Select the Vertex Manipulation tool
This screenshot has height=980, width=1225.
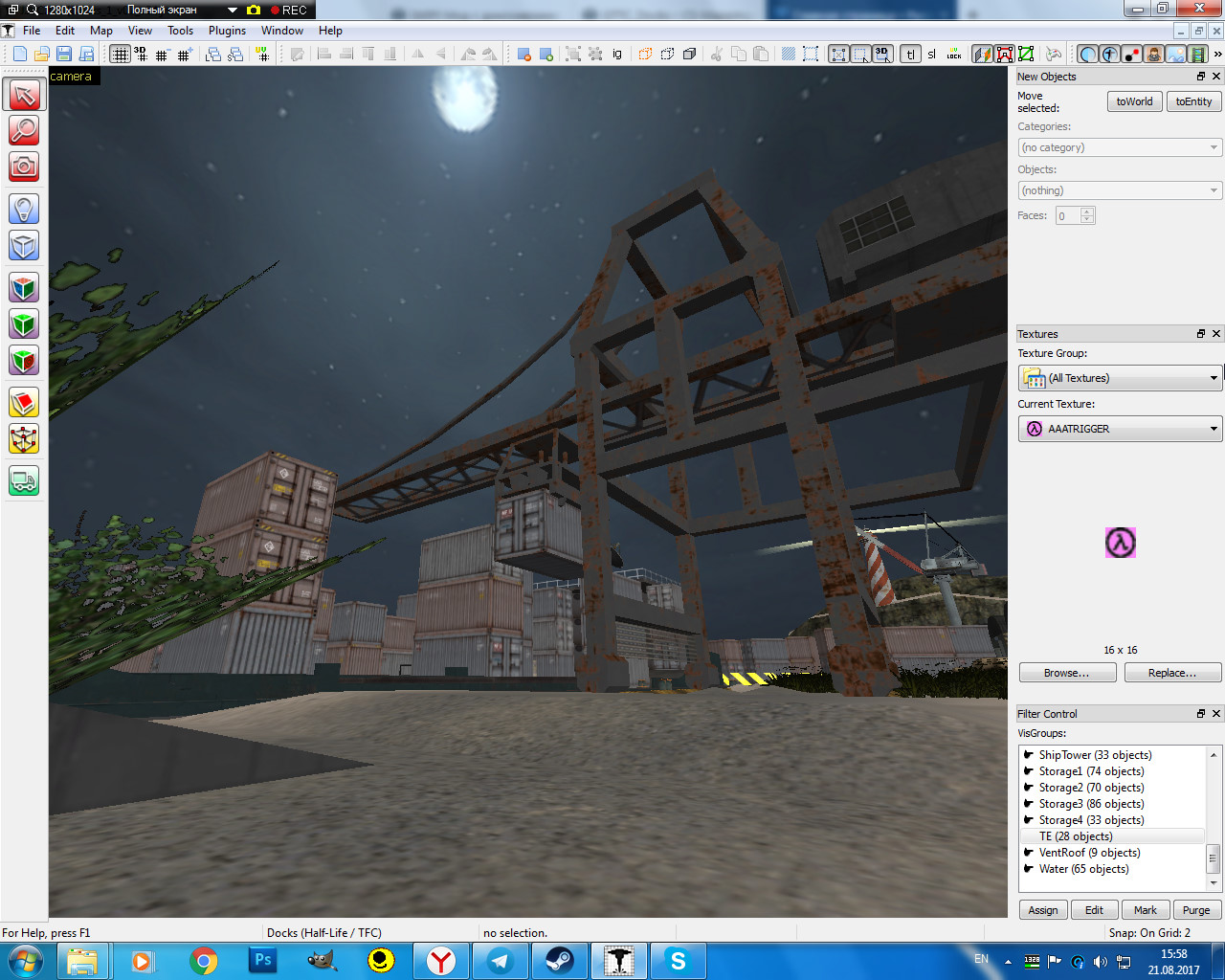[24, 439]
